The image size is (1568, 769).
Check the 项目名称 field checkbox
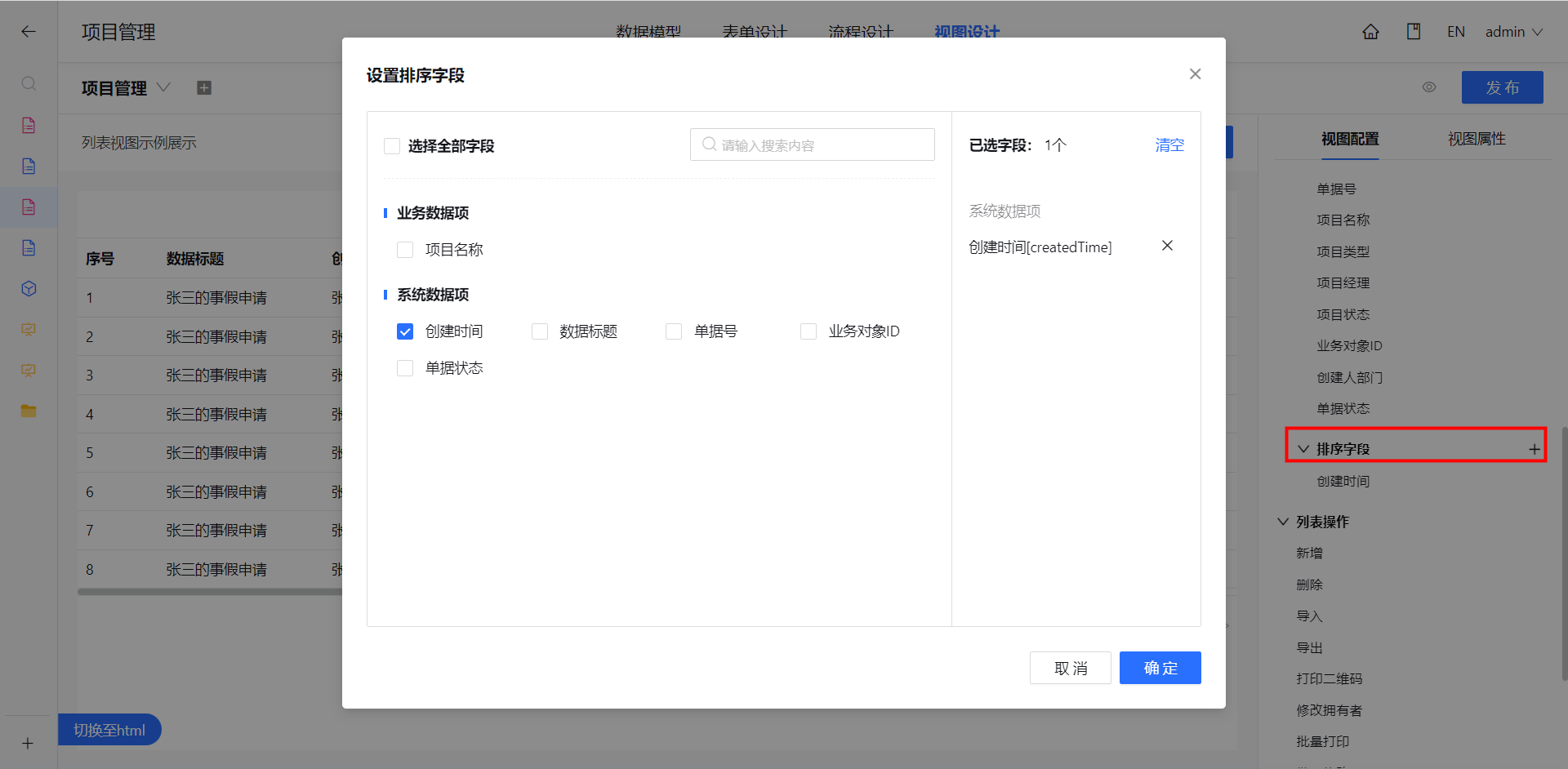pos(405,250)
